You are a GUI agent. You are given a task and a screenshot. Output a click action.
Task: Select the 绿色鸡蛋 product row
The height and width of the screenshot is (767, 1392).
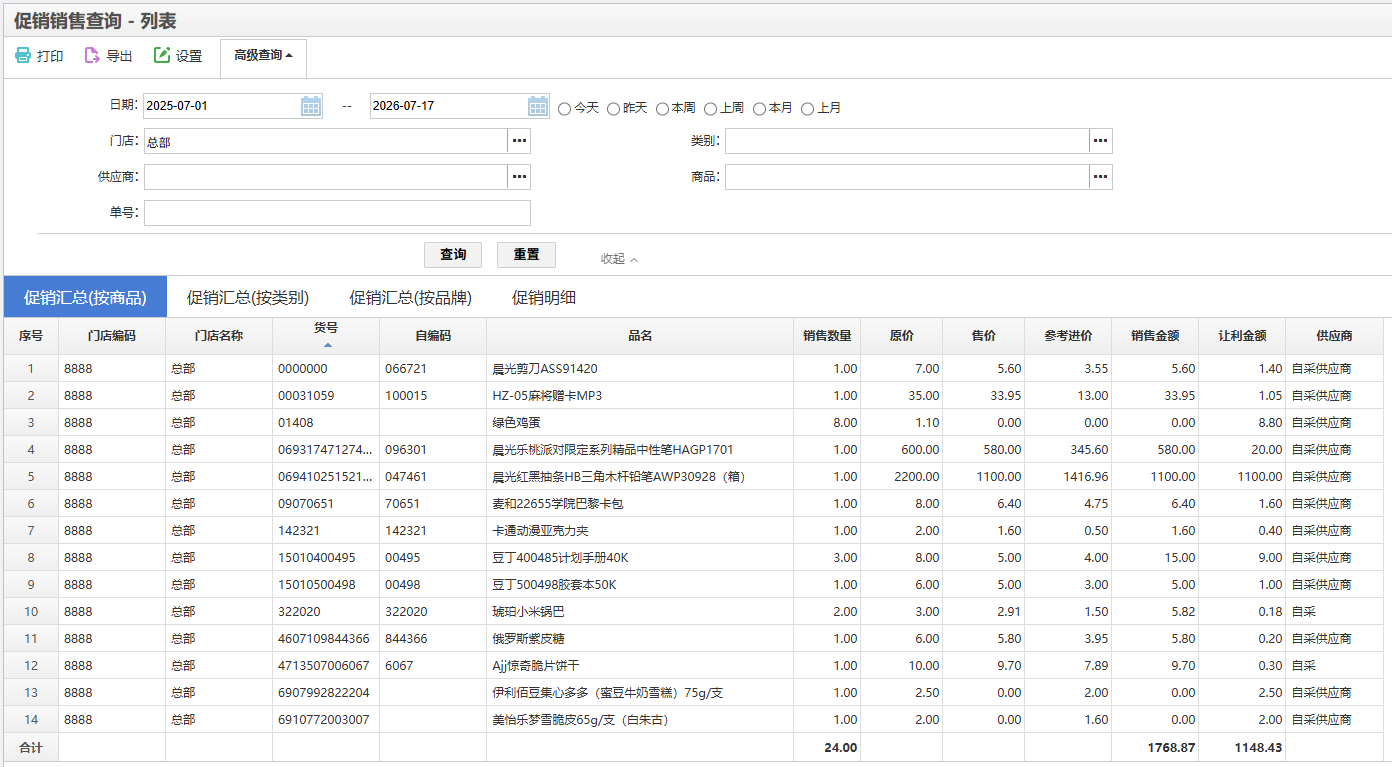(x=694, y=422)
